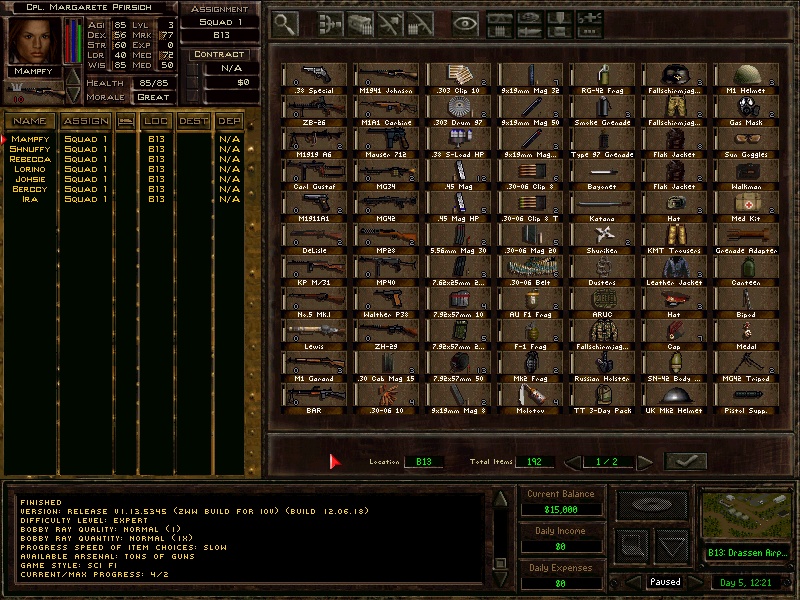Select the M1 Garand rifle
Screen dimensions: 800x600
(314, 367)
